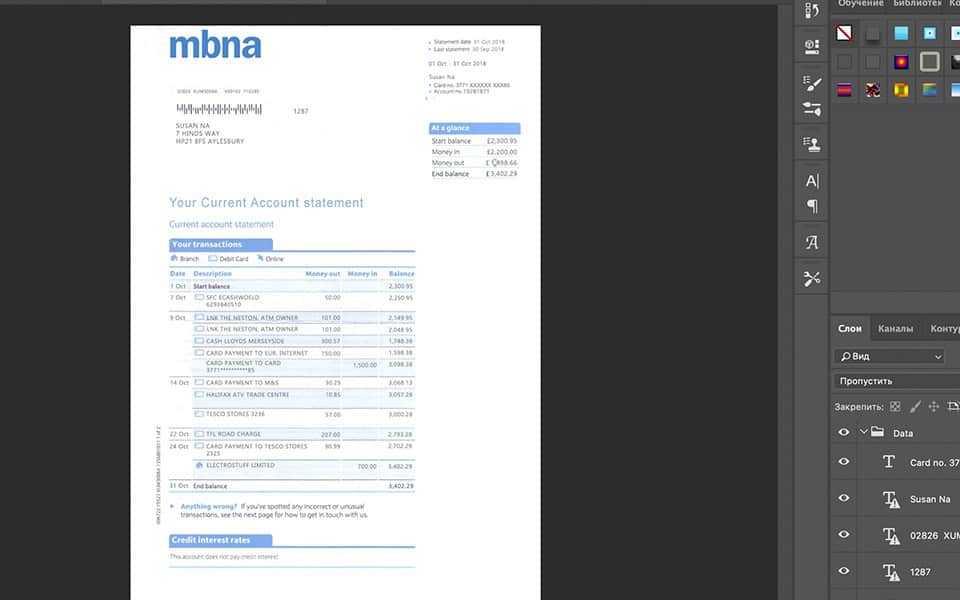Click the lock image pixels brush icon

pos(915,407)
